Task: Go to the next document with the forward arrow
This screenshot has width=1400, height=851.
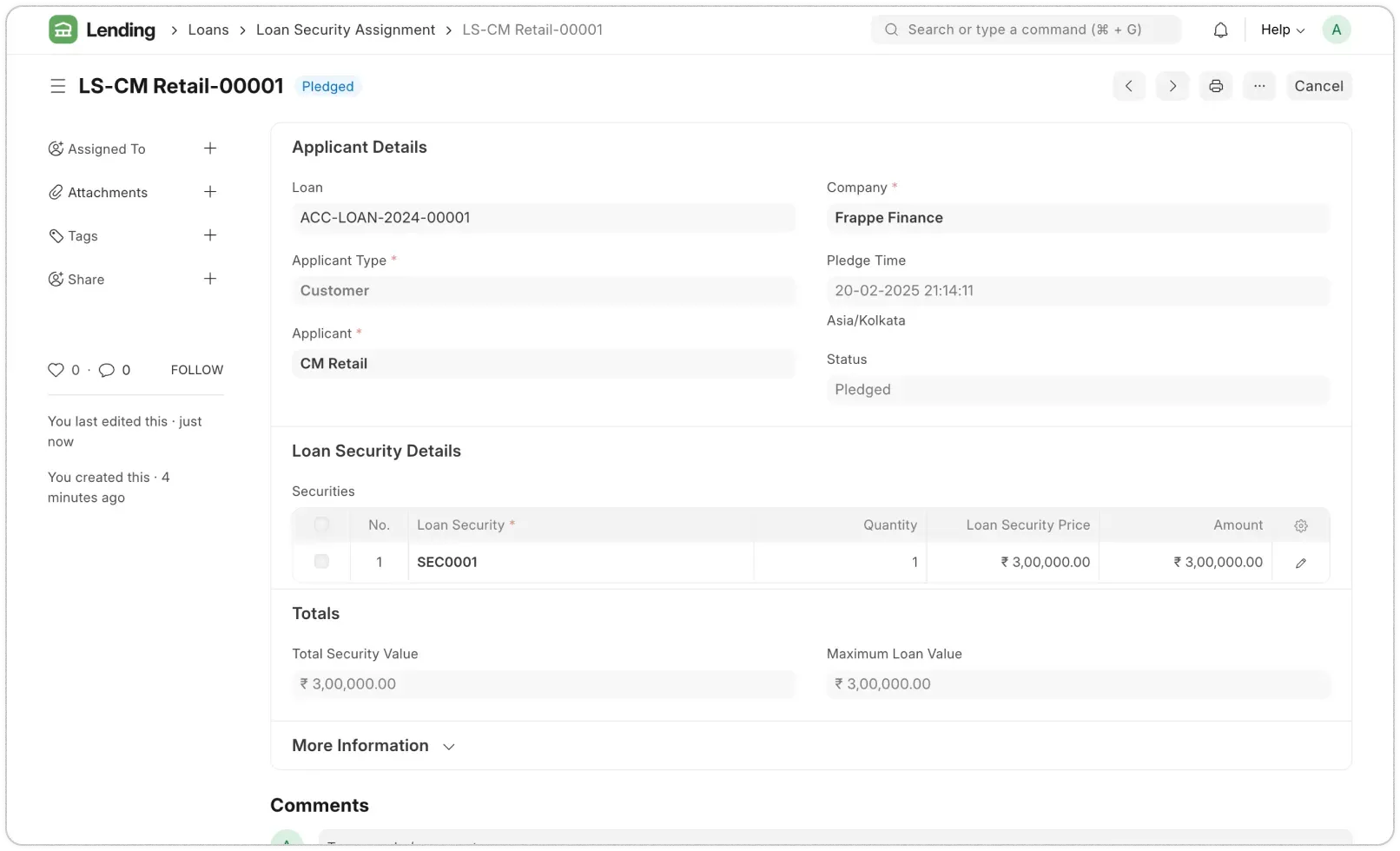Action: tap(1172, 86)
